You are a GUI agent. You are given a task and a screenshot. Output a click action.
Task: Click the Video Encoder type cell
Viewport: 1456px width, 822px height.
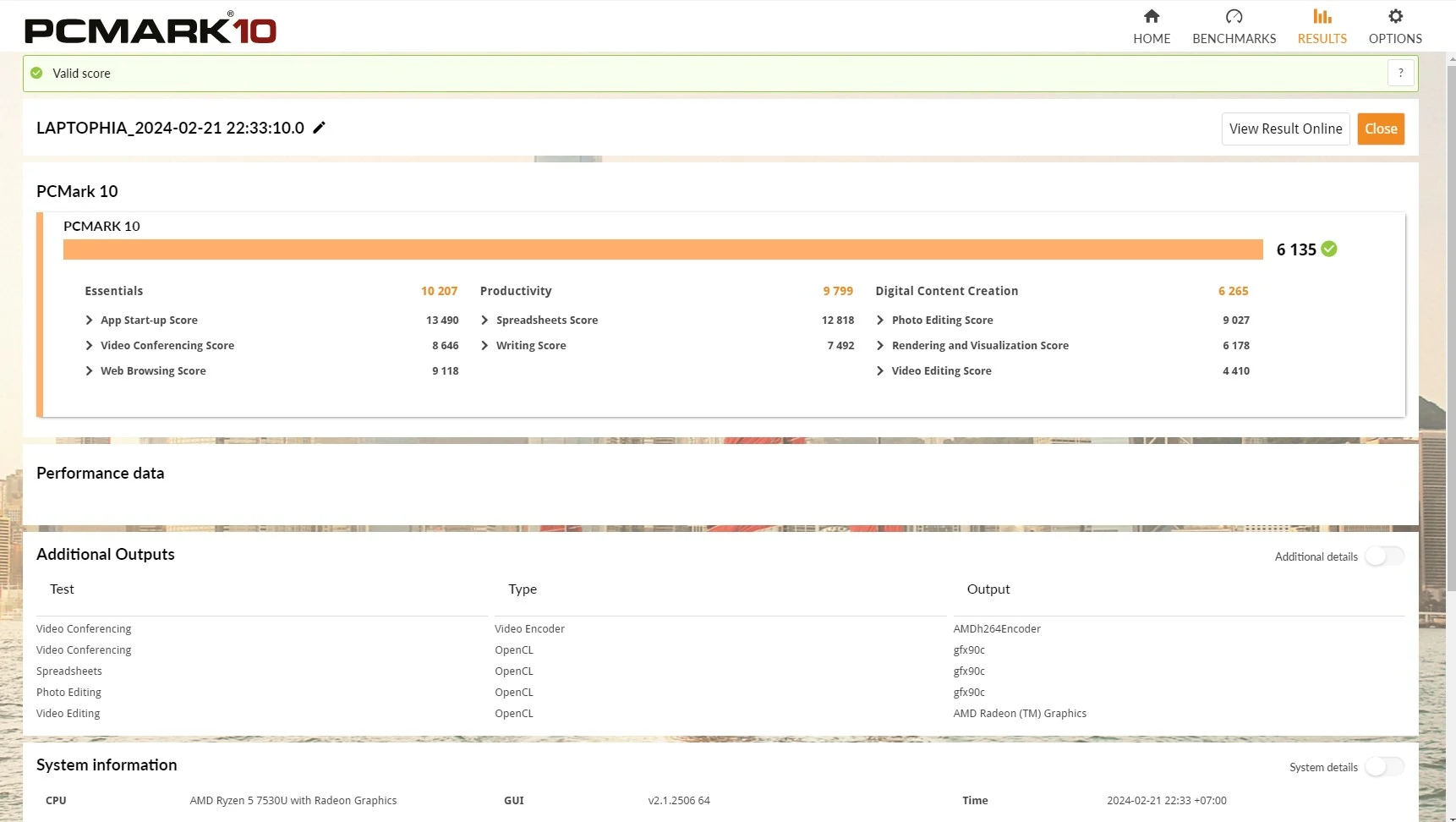529,629
